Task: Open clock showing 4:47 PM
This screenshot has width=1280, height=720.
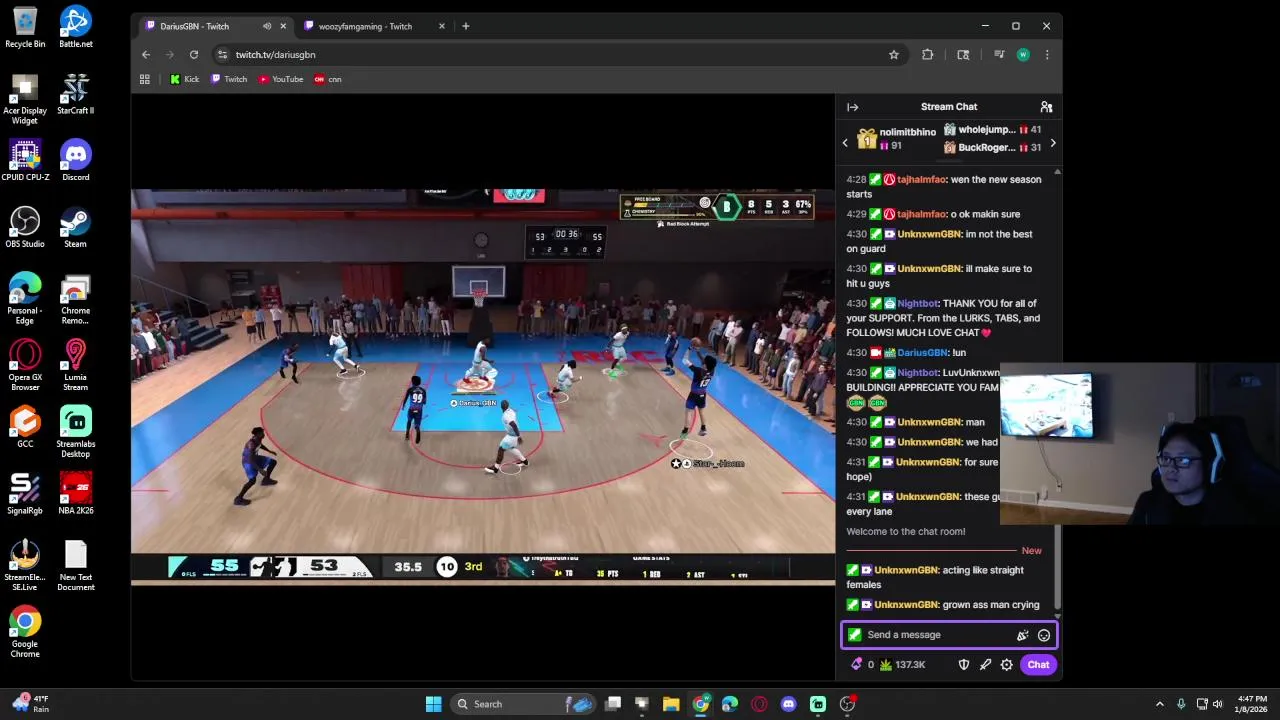Action: 1251,704
